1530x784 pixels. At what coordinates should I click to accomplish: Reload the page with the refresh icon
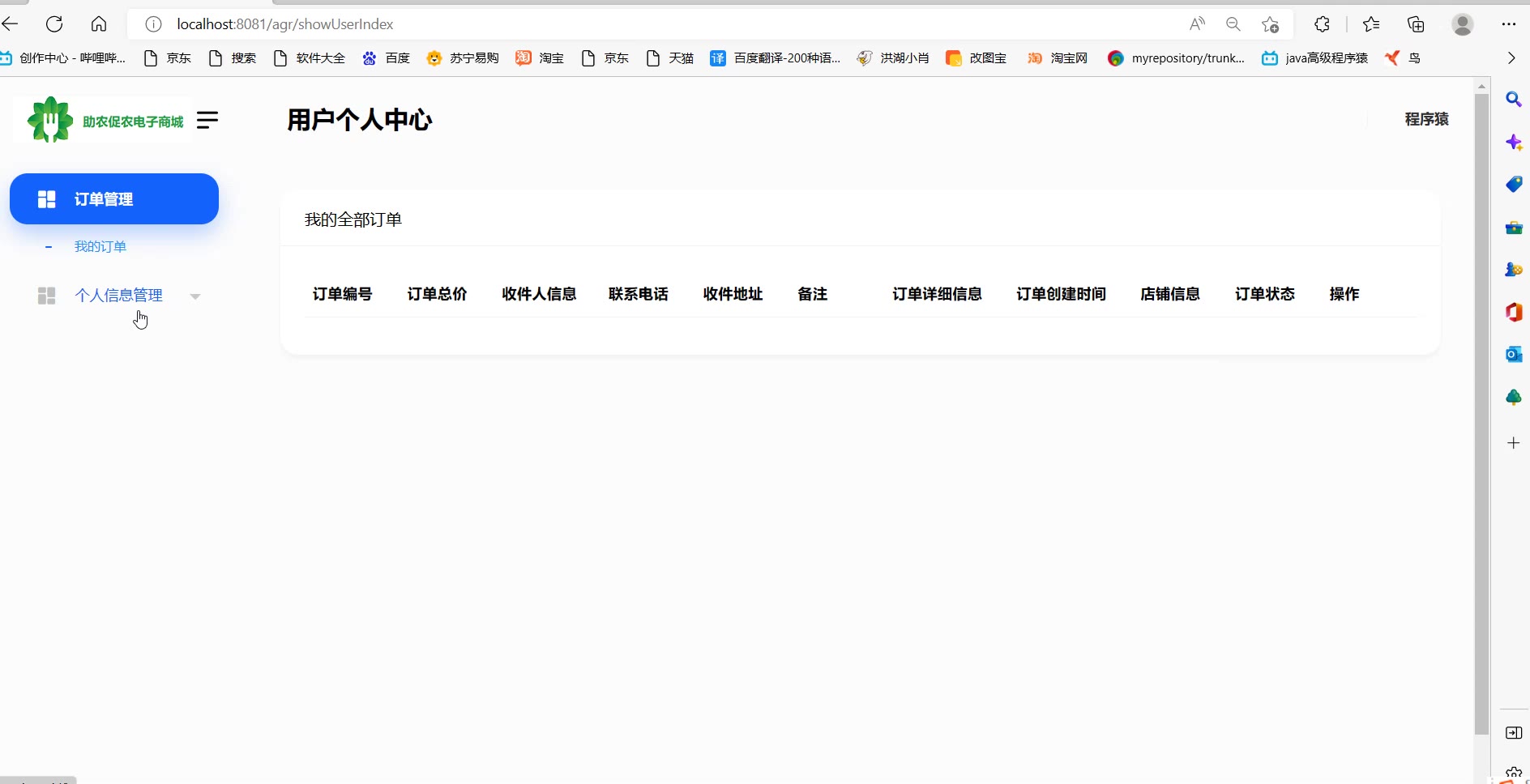pyautogui.click(x=54, y=24)
